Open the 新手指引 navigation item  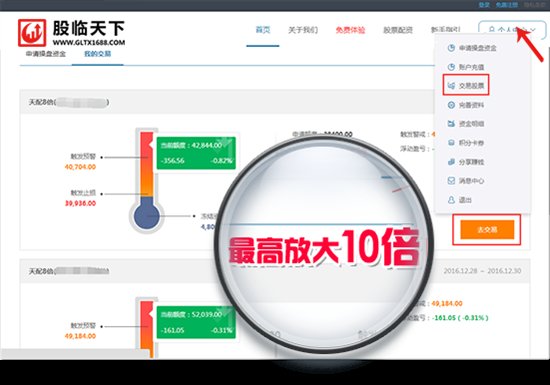(x=445, y=30)
